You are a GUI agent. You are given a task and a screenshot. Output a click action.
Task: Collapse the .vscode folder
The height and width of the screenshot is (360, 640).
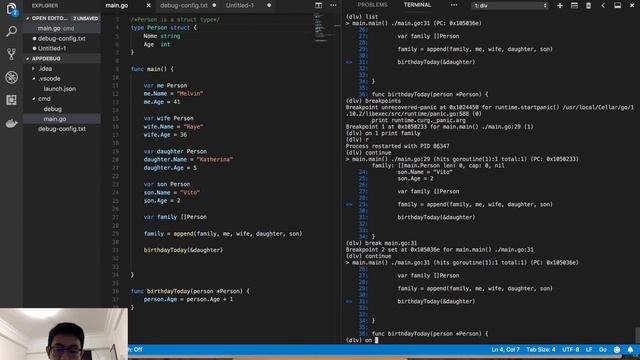pos(34,78)
